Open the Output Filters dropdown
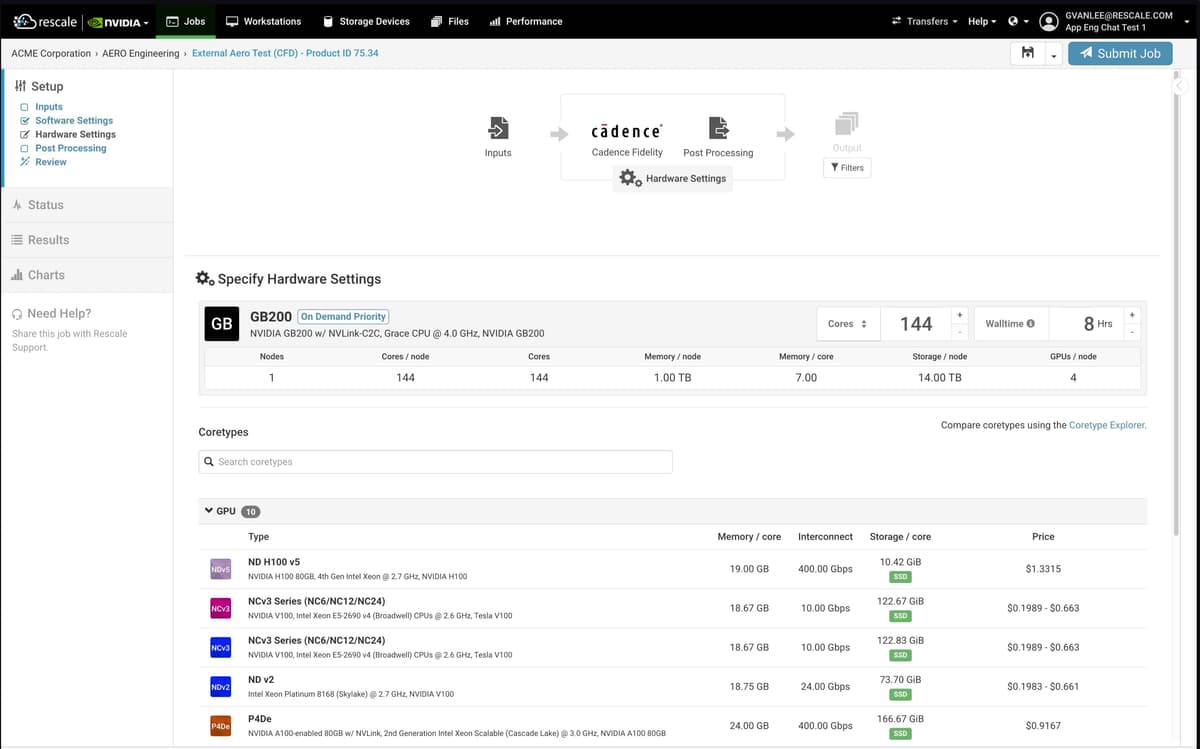 click(x=847, y=168)
